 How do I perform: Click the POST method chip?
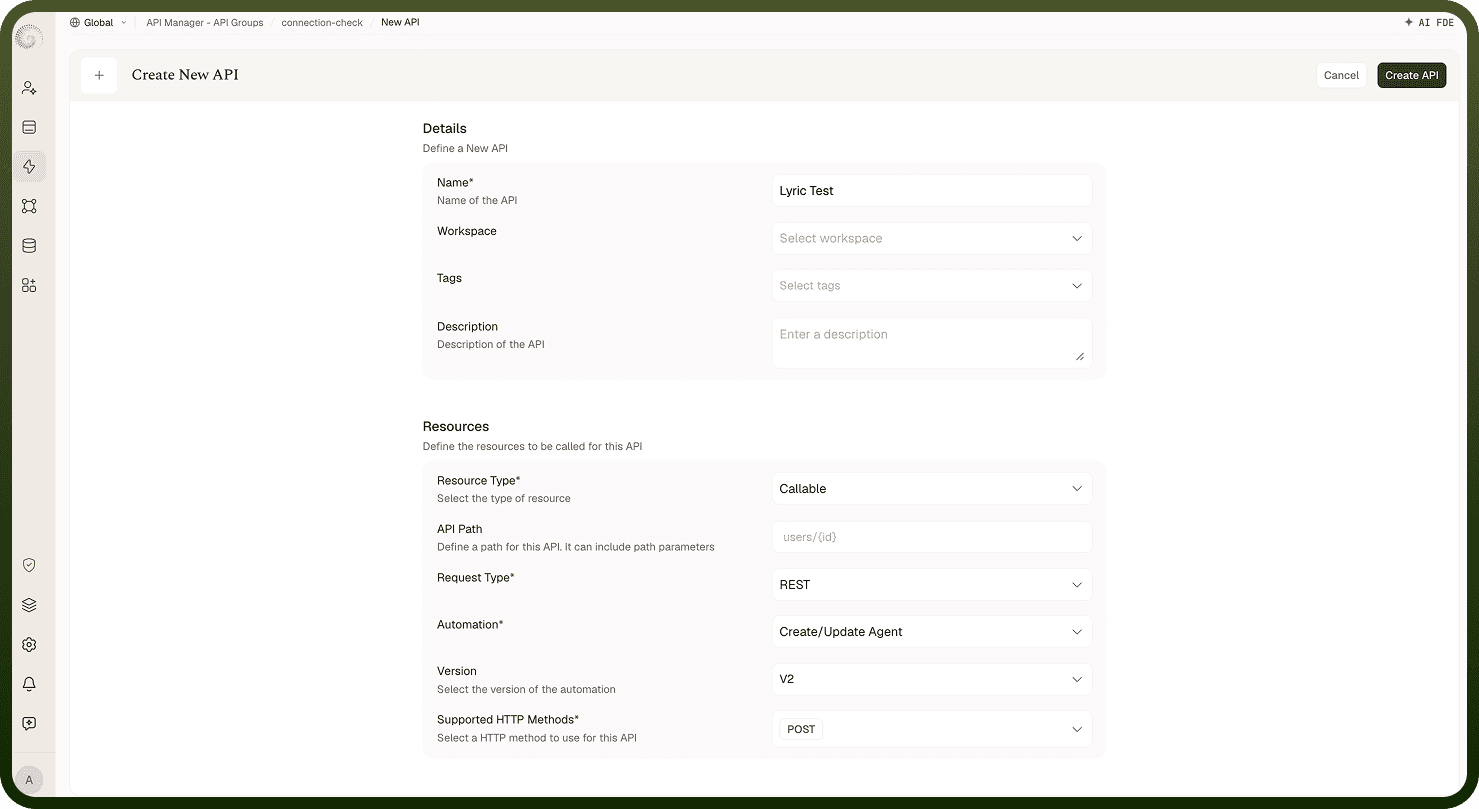(801, 729)
